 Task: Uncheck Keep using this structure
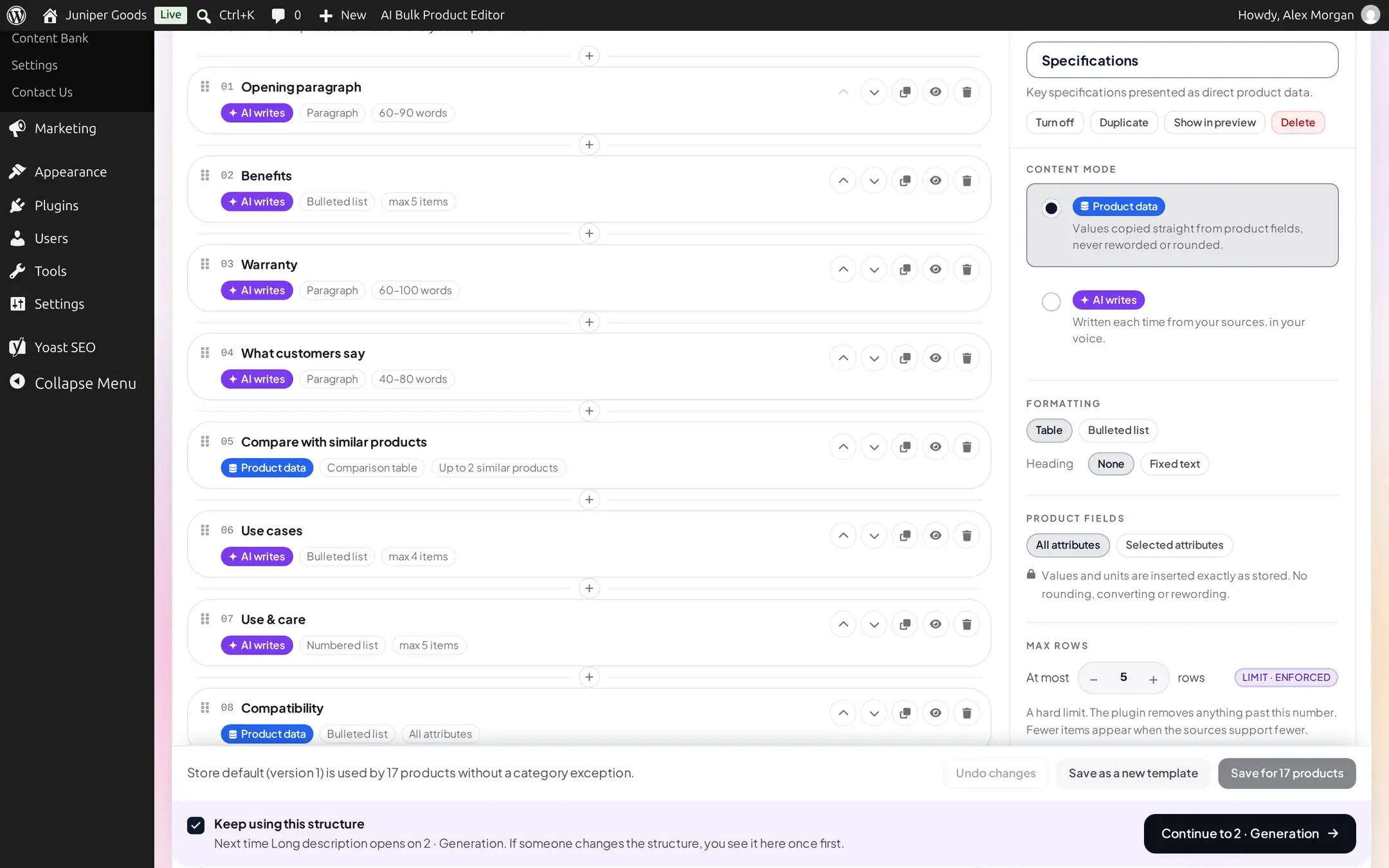coord(195,825)
